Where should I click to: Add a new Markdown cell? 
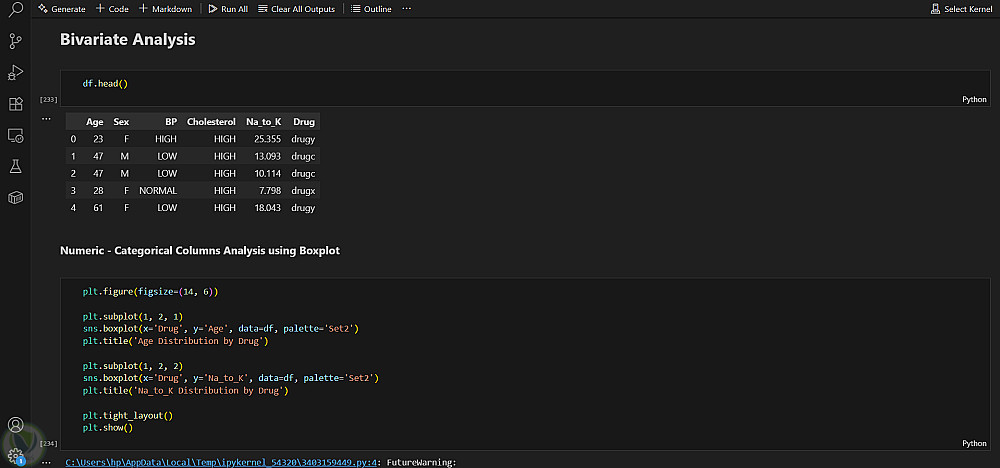[168, 9]
